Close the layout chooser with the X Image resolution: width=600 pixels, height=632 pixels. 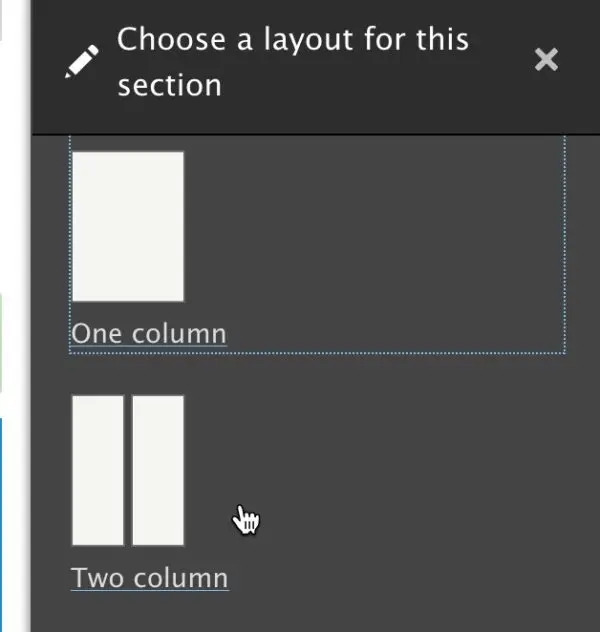click(546, 60)
